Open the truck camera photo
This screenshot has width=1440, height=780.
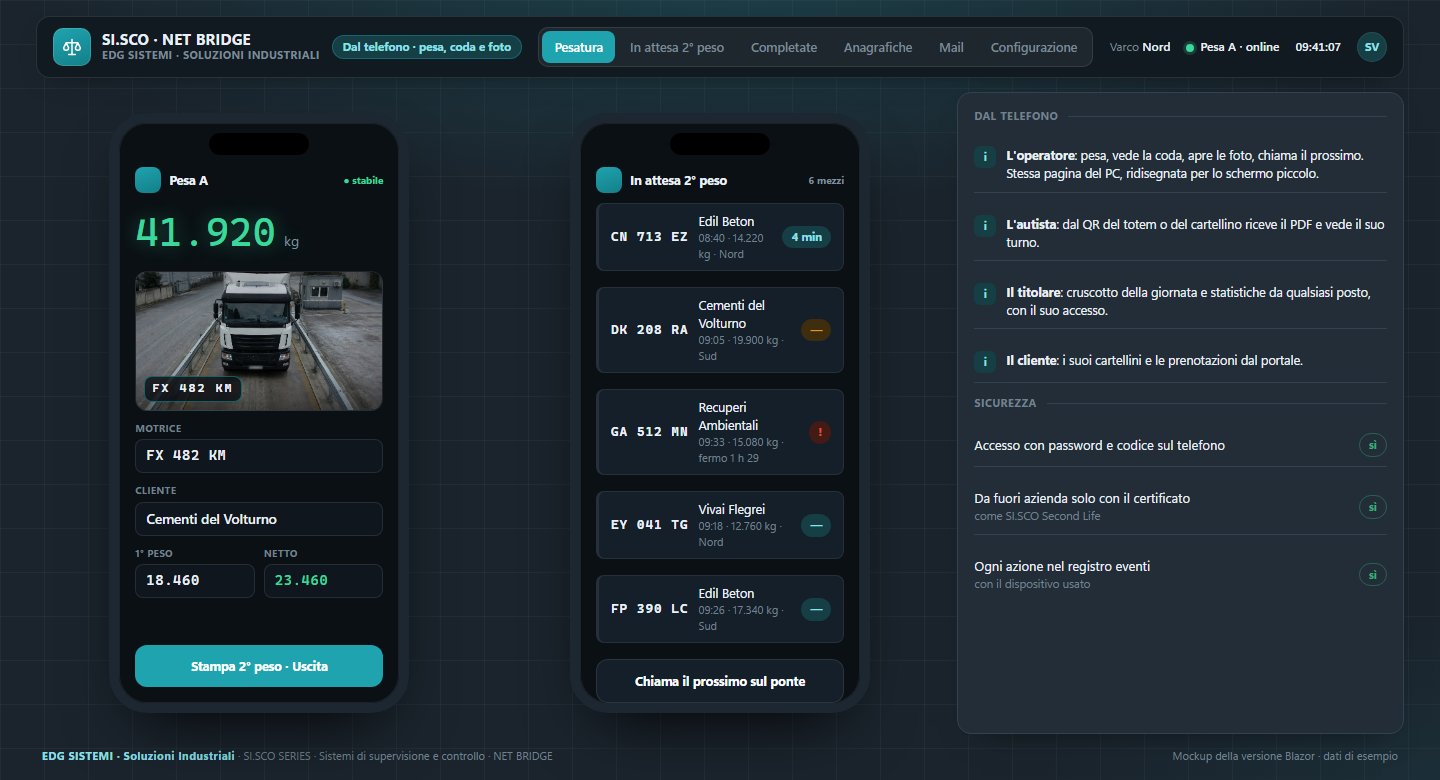pos(259,340)
